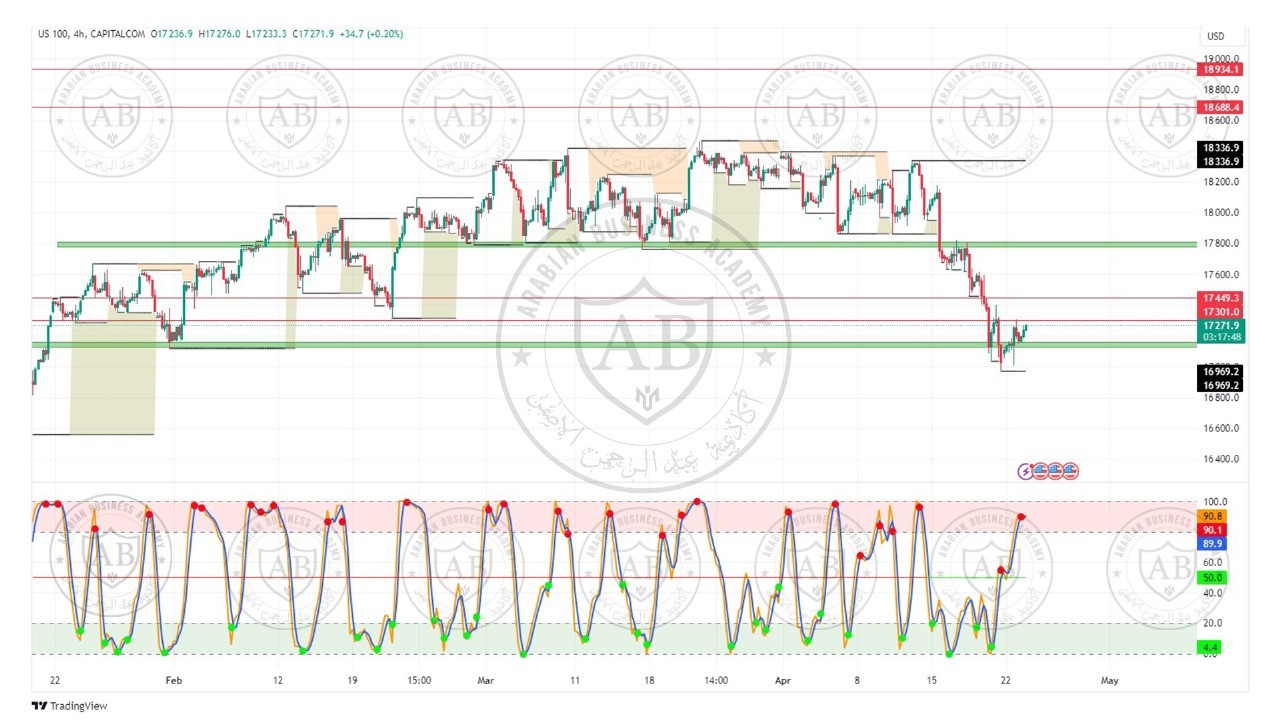Click the purple lightning event icon
The width and height of the screenshot is (1280, 720).
[1025, 471]
